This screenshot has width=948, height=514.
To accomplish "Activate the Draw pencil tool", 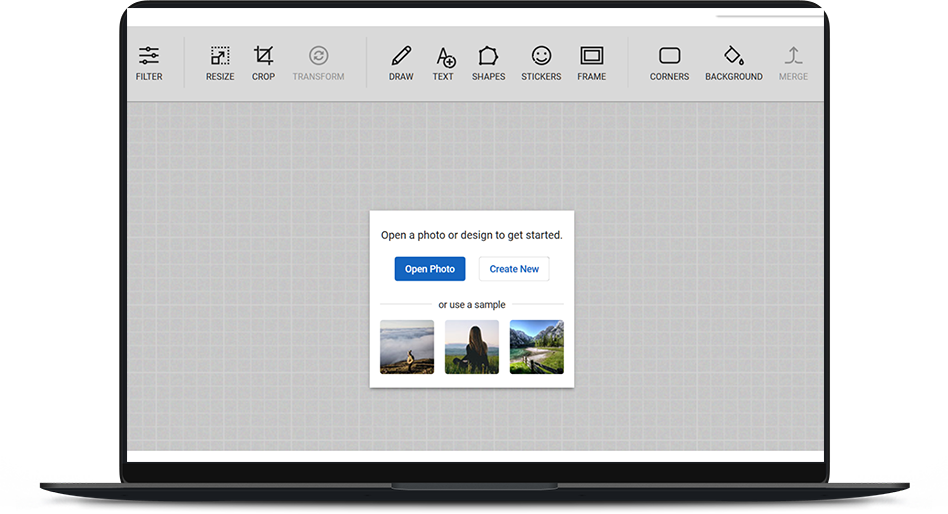I will coord(401,63).
